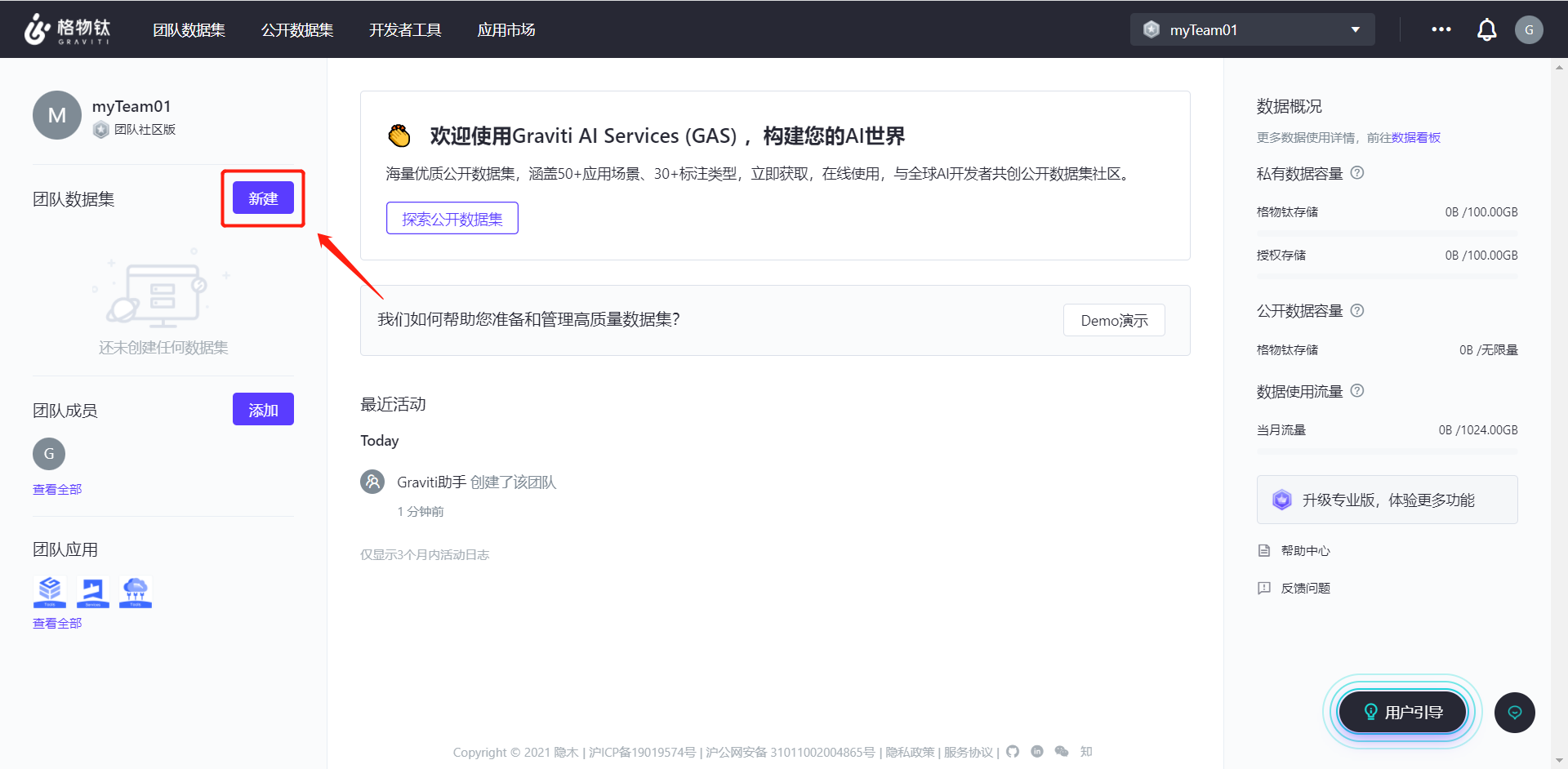
Task: Click 新建 to create a dataset
Action: tap(263, 198)
